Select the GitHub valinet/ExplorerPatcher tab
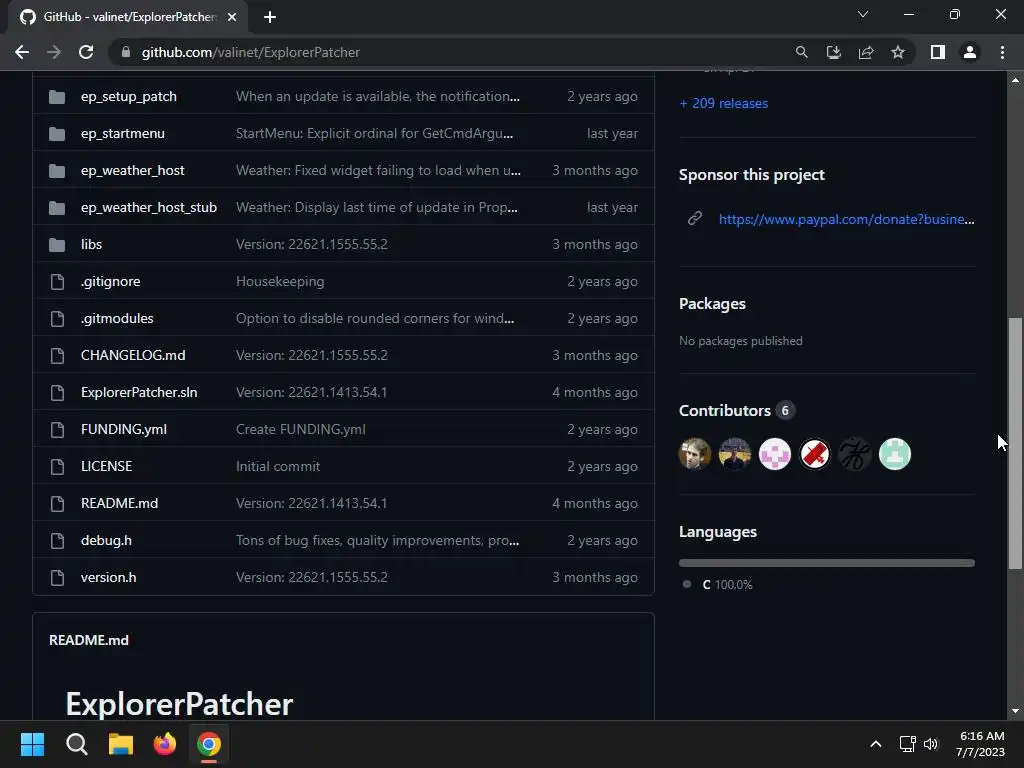Viewport: 1024px width, 768px height. click(127, 17)
